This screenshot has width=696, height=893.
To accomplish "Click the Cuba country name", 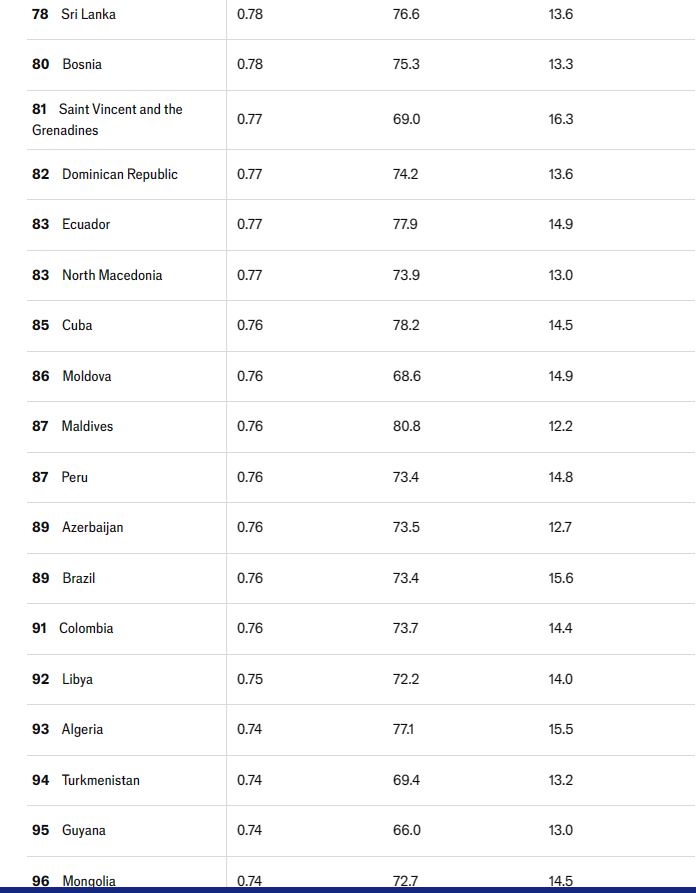I will click(x=77, y=325).
